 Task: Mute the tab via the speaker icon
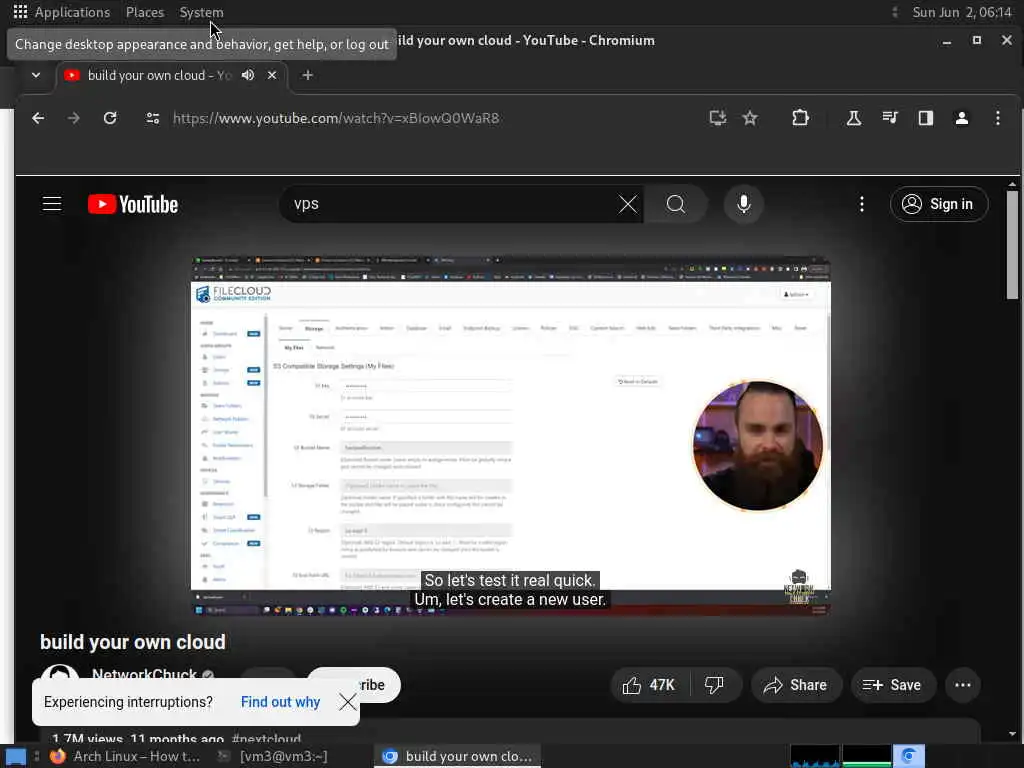[x=248, y=75]
